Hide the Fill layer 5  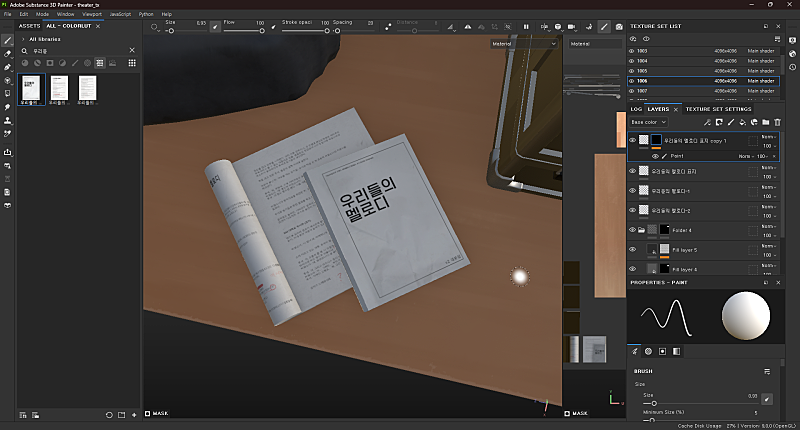tap(632, 249)
